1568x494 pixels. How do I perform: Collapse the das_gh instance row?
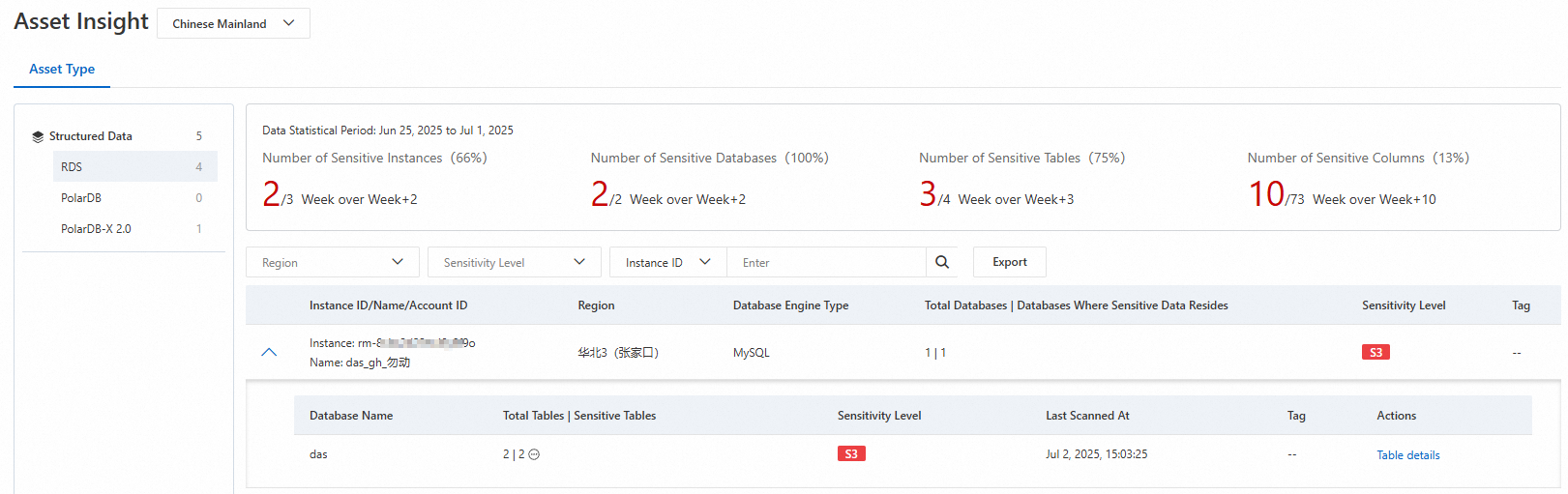click(x=269, y=352)
